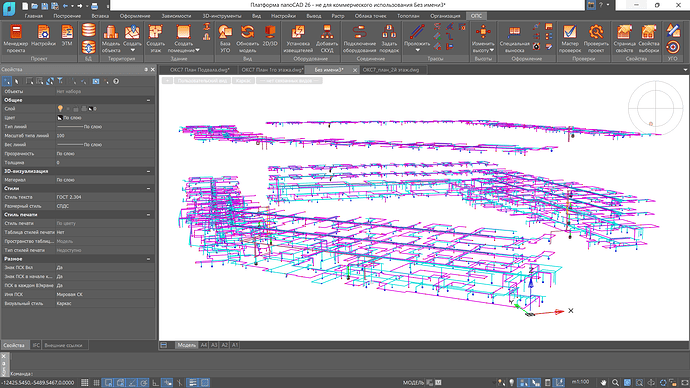
Task: Click the Пользовательский вид viewport button
Action: click(x=202, y=81)
